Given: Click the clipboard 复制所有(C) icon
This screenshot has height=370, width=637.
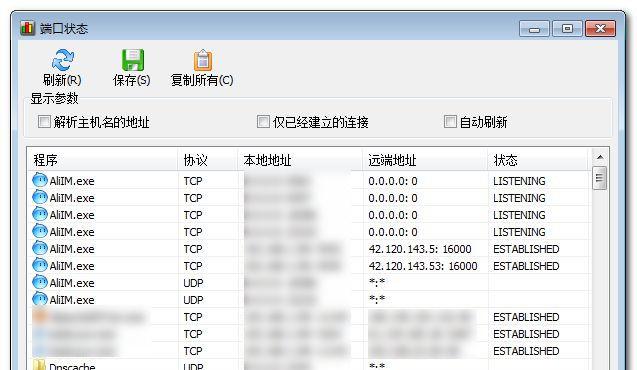Looking at the screenshot, I should (x=202, y=60).
